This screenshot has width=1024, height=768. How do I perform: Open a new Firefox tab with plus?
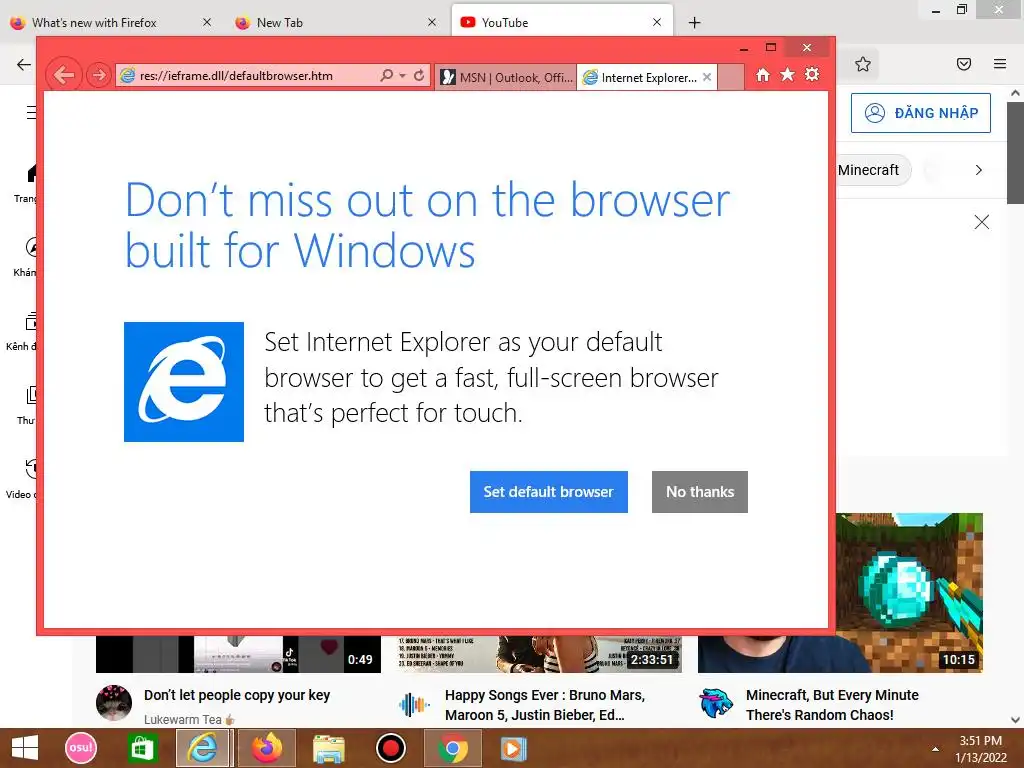pyautogui.click(x=694, y=23)
